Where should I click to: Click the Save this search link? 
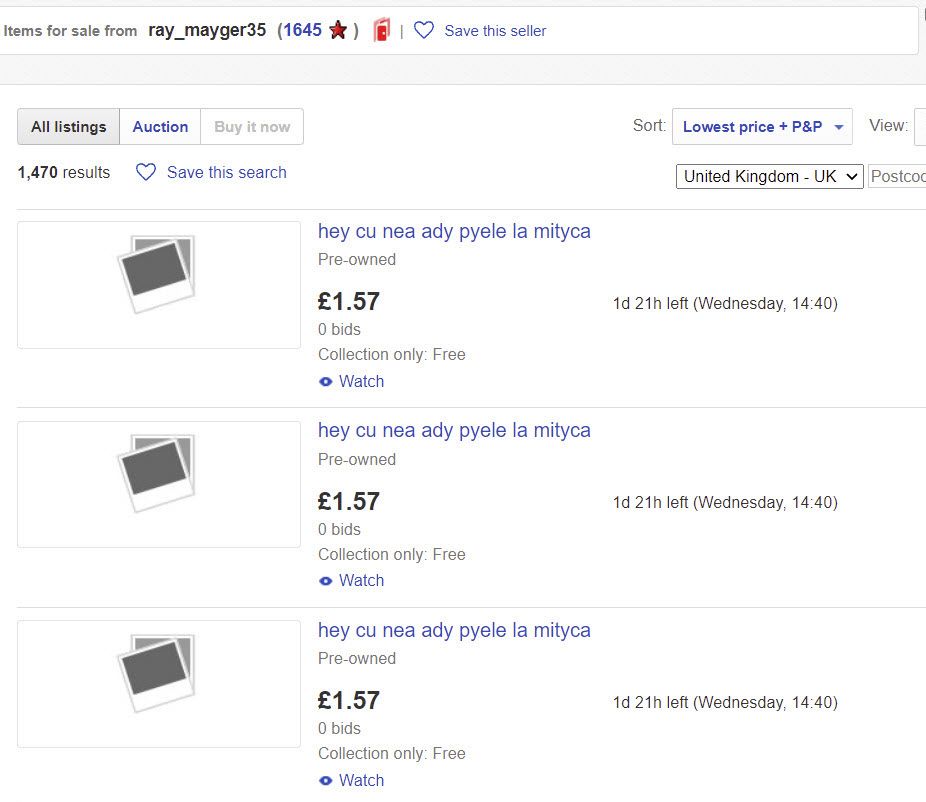227,172
